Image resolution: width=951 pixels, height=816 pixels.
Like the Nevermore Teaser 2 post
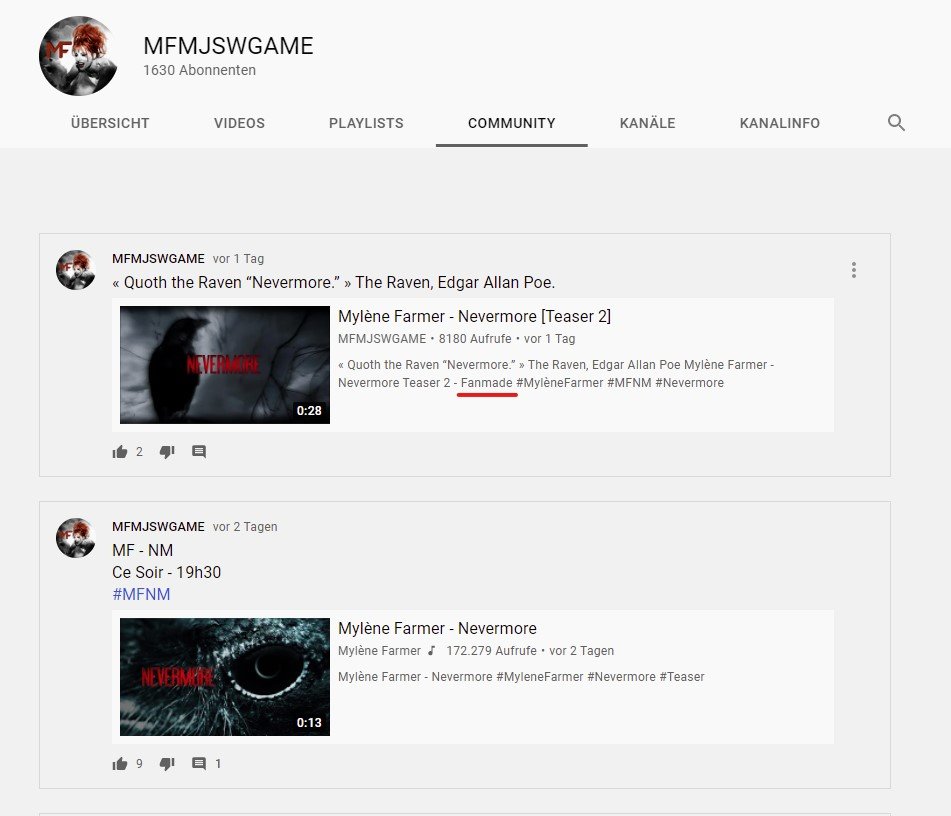[x=121, y=452]
